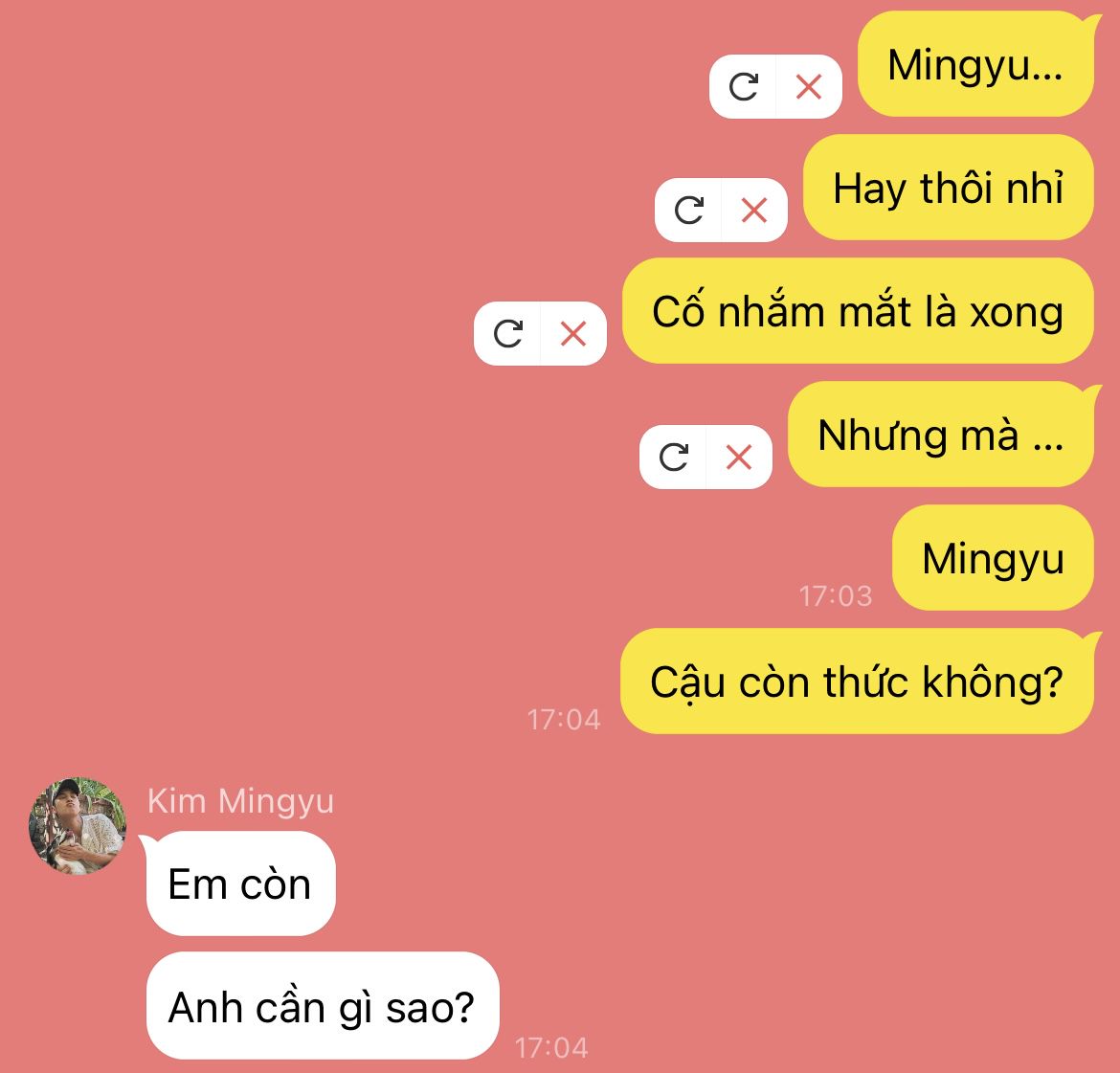Select the "Anh cần gì sao?" reply bubble

pyautogui.click(x=323, y=1006)
